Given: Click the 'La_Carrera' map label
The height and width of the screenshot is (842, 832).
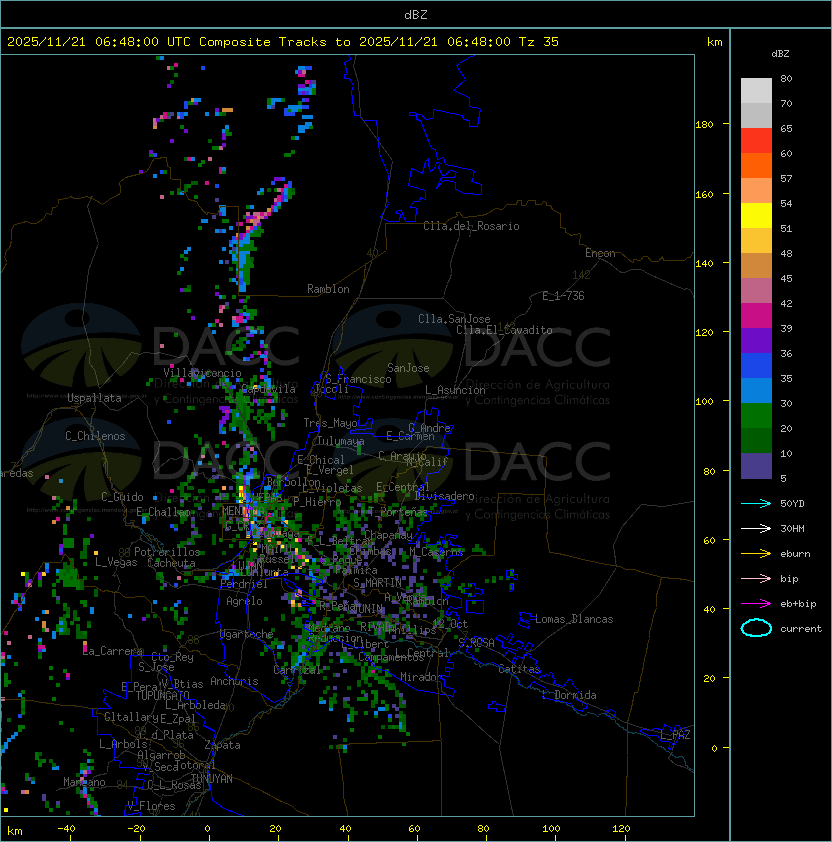Looking at the screenshot, I should 113,651.
